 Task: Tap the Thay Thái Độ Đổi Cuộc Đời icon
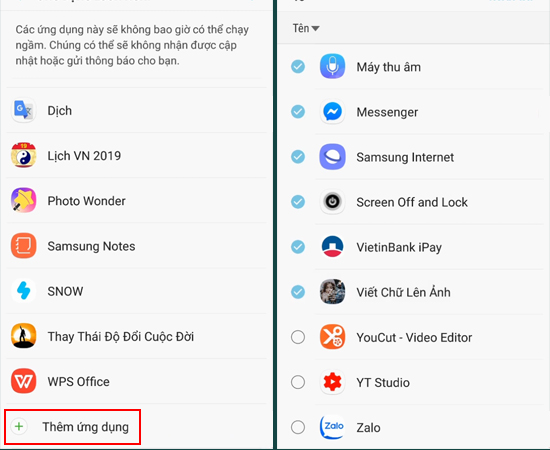[24, 336]
